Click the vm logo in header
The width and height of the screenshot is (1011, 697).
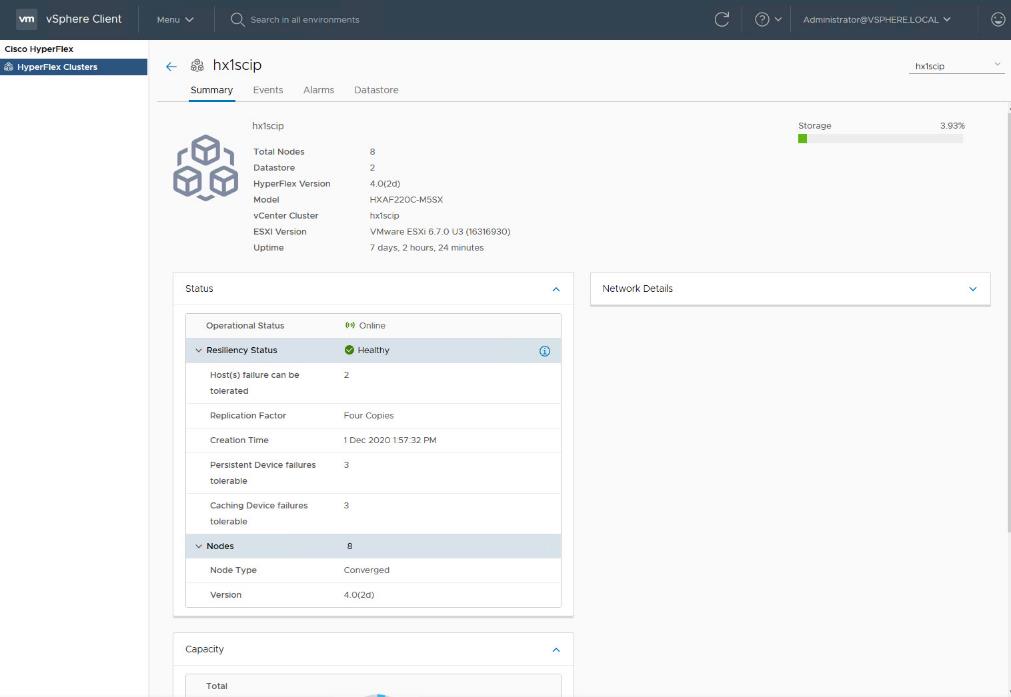tap(26, 19)
